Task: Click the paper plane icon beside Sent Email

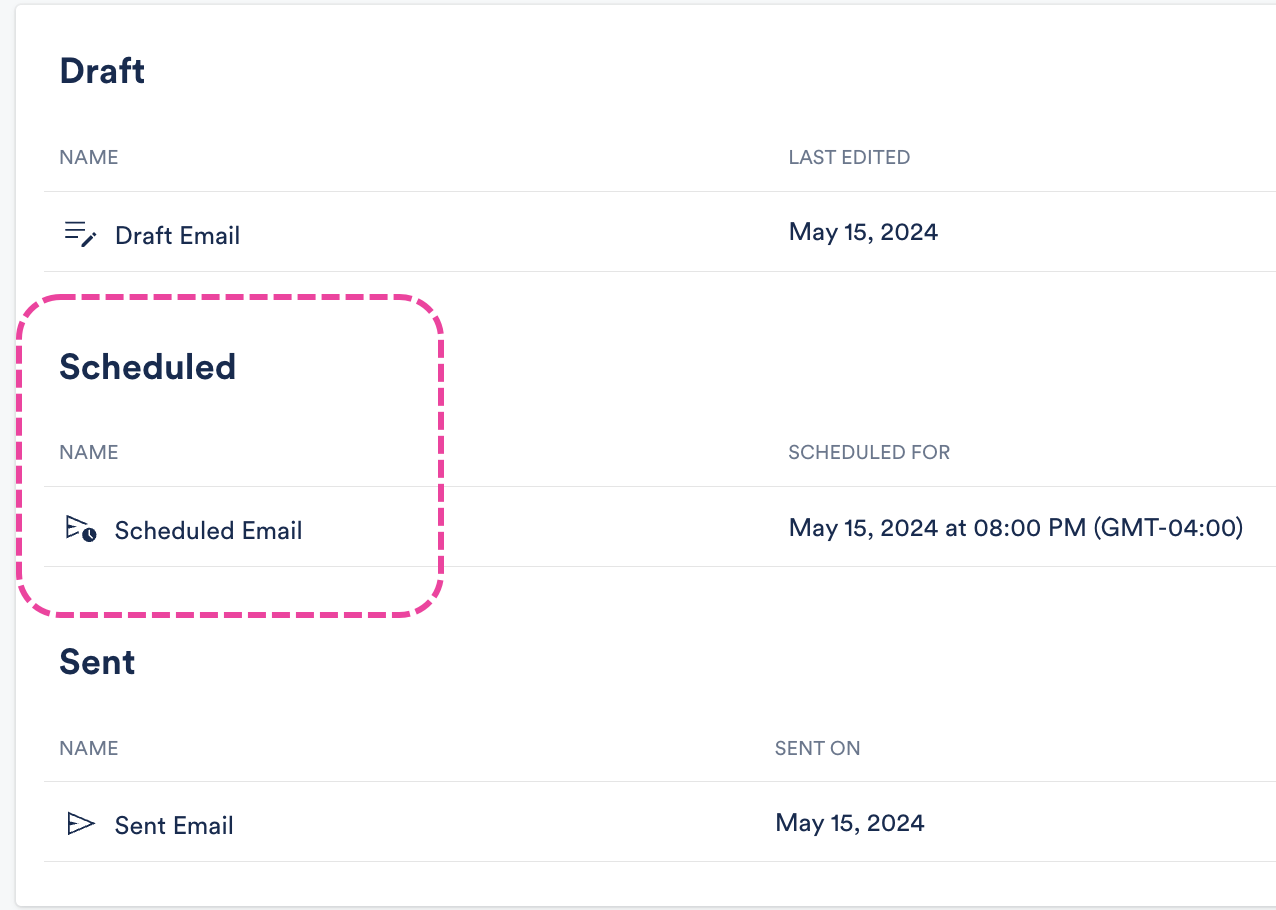Action: 80,824
